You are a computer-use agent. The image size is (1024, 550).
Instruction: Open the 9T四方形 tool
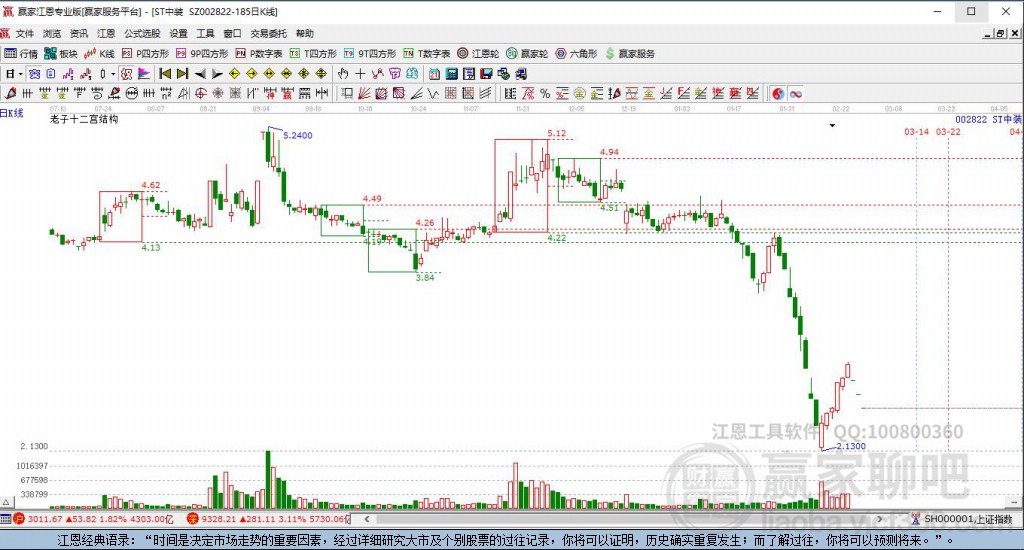click(370, 54)
